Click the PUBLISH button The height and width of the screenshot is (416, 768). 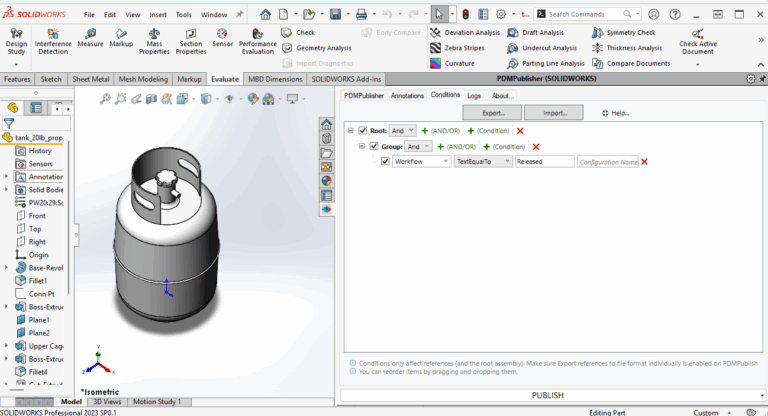pos(548,395)
